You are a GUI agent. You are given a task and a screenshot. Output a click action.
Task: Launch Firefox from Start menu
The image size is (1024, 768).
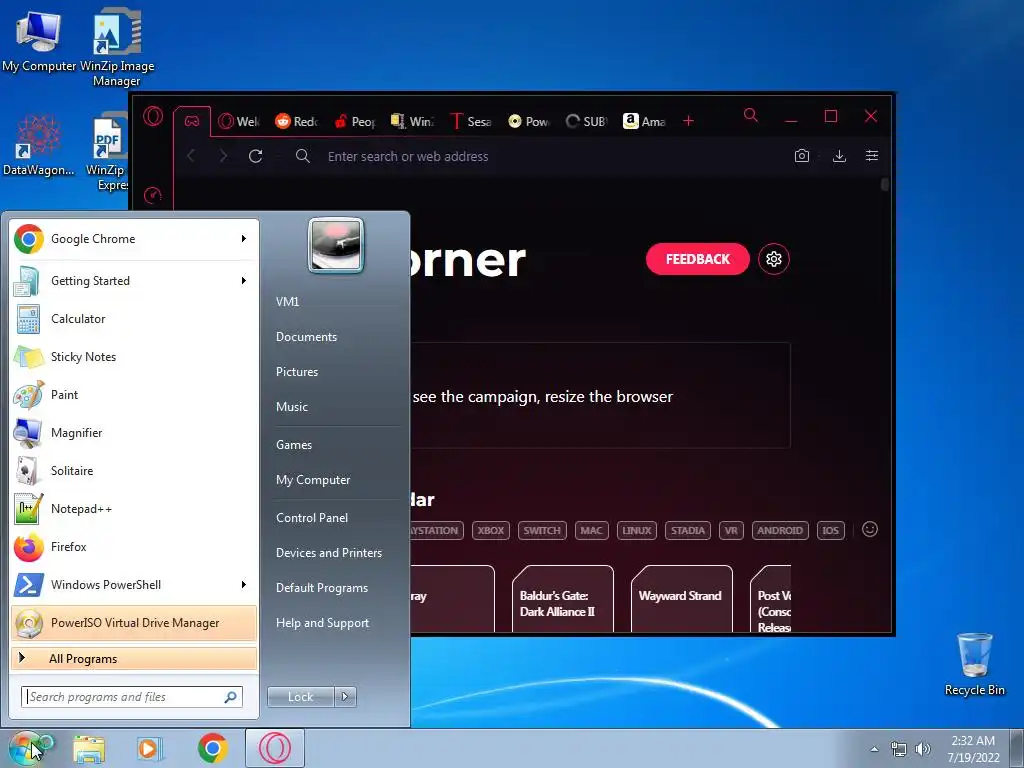tap(134, 547)
